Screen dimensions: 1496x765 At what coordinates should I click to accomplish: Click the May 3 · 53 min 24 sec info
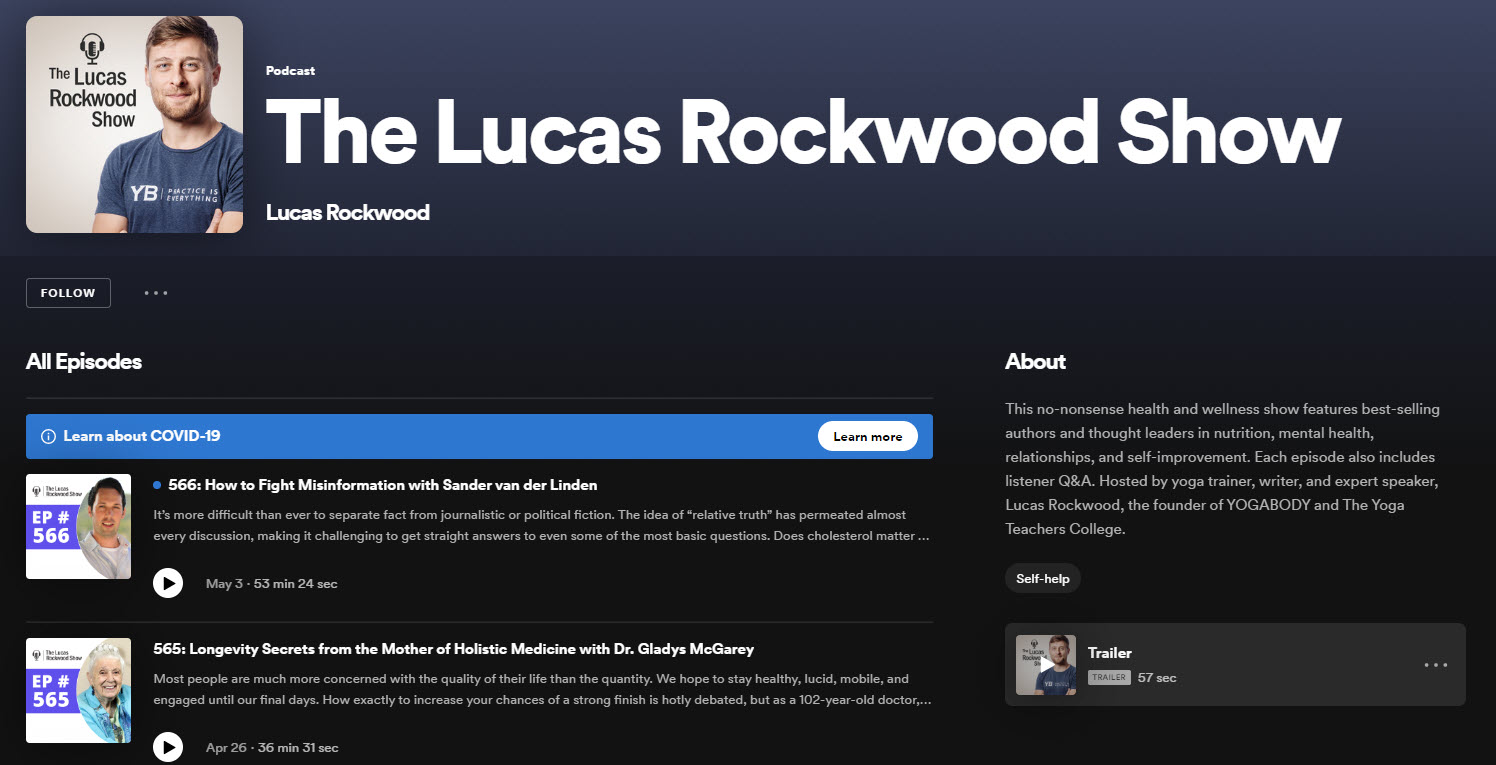point(271,584)
